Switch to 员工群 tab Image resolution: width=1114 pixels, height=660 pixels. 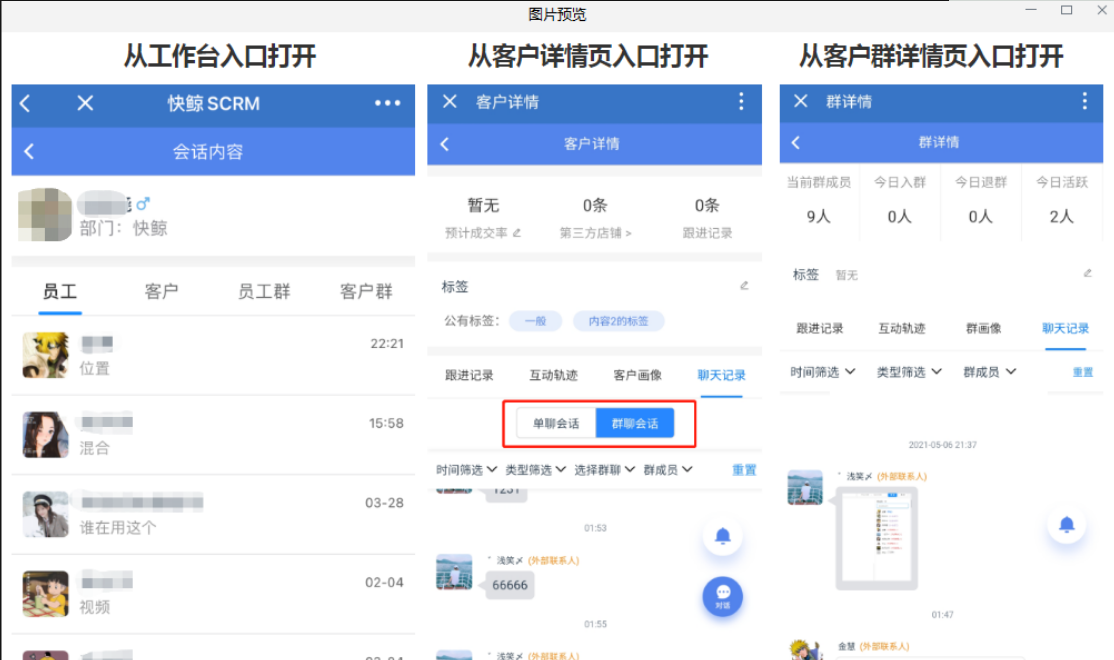(x=264, y=291)
